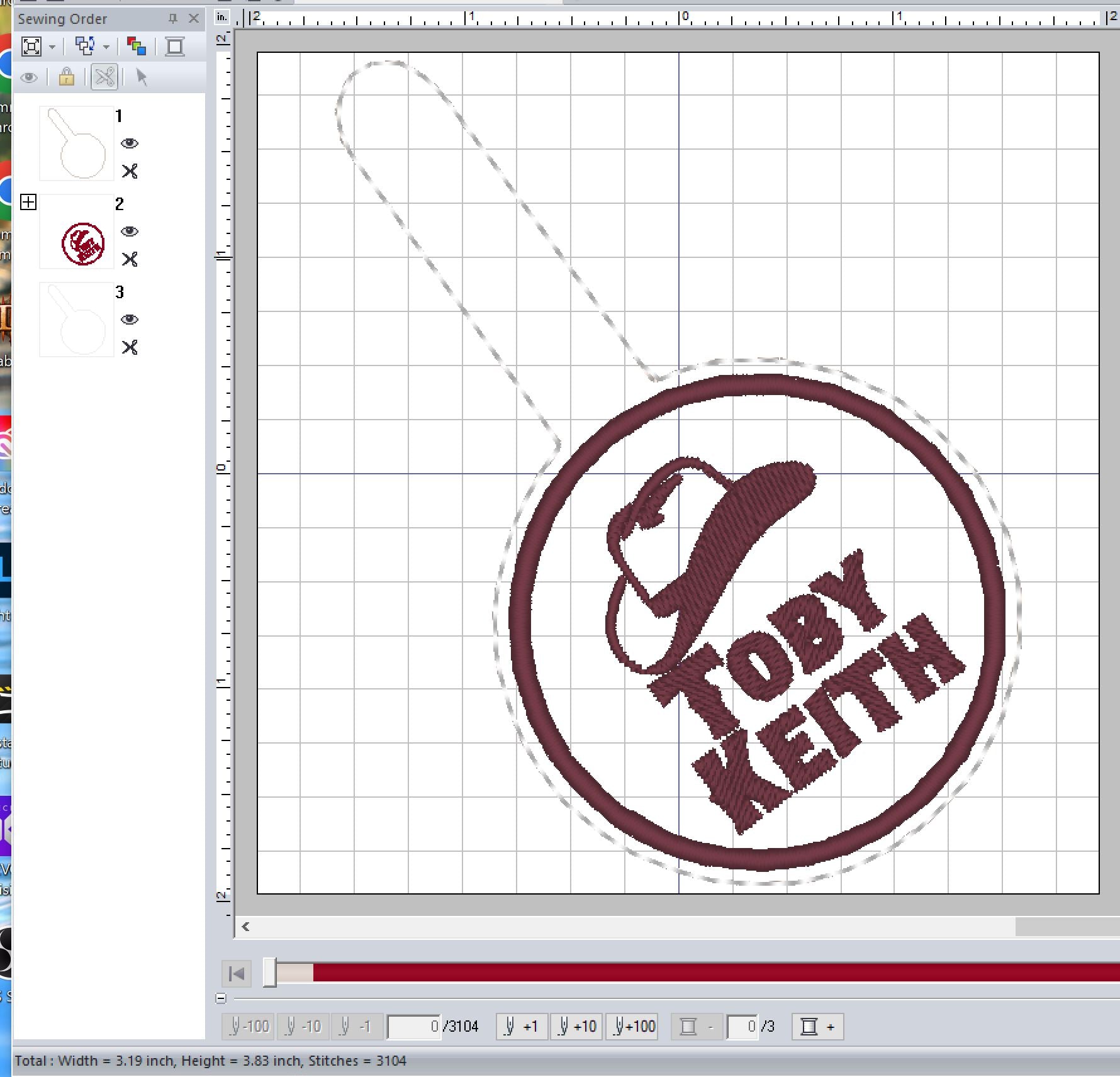
Task: Click the sort by color icon
Action: coord(137,47)
